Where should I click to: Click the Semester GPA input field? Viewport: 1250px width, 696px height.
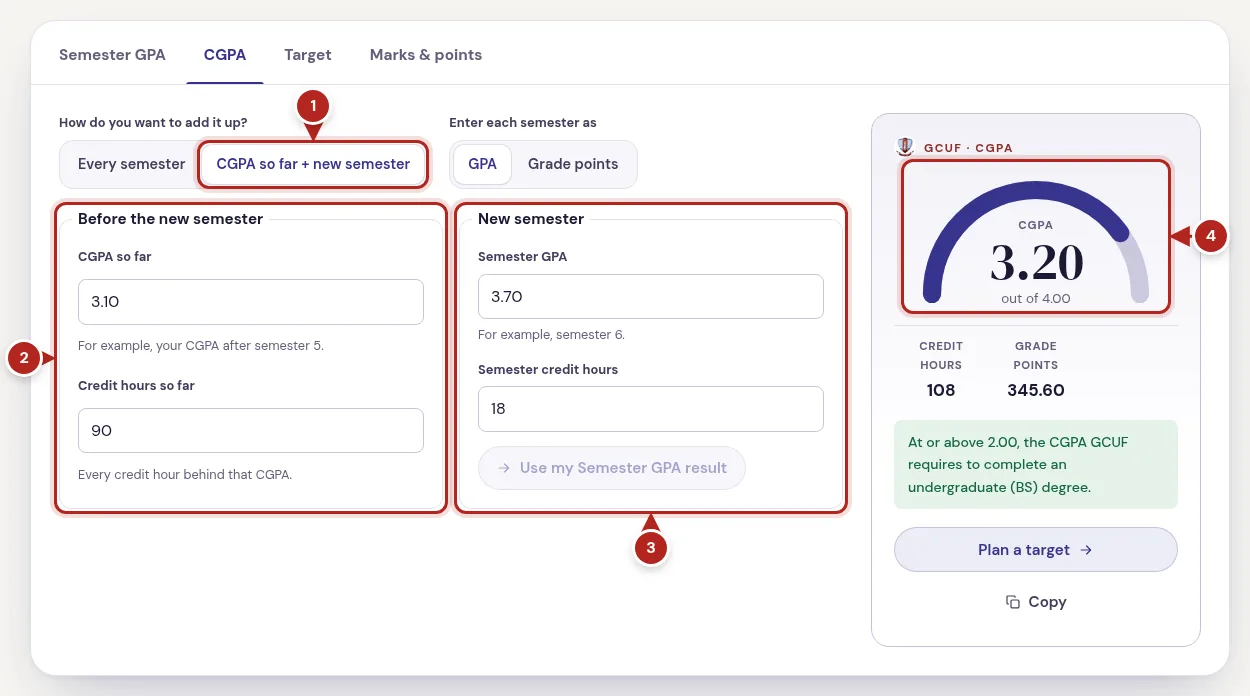(x=651, y=297)
